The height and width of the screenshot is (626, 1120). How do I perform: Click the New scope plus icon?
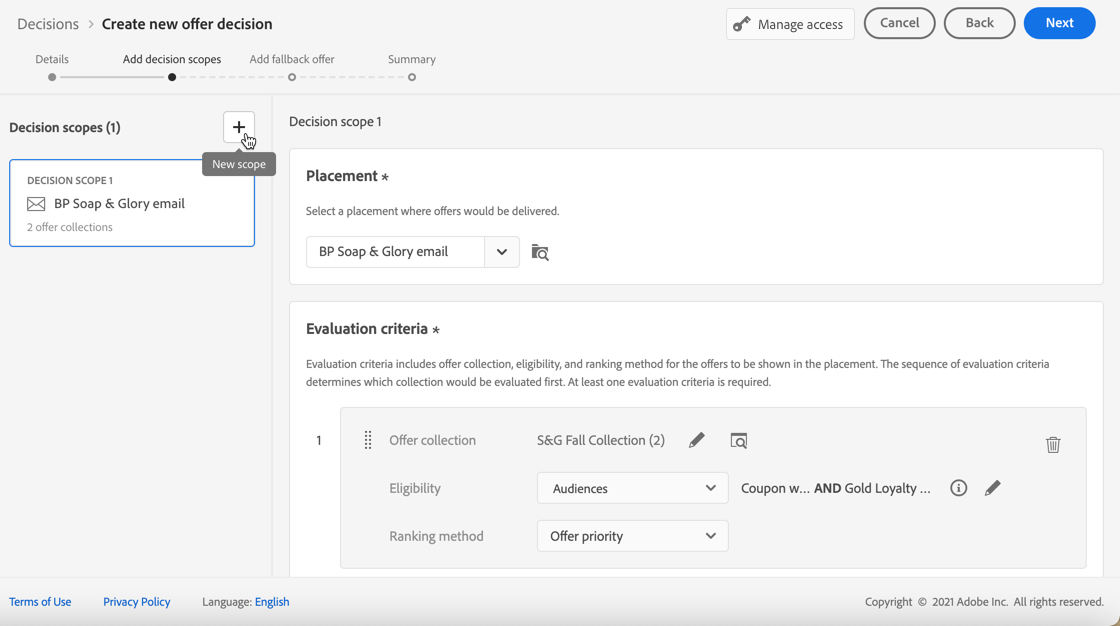238,127
